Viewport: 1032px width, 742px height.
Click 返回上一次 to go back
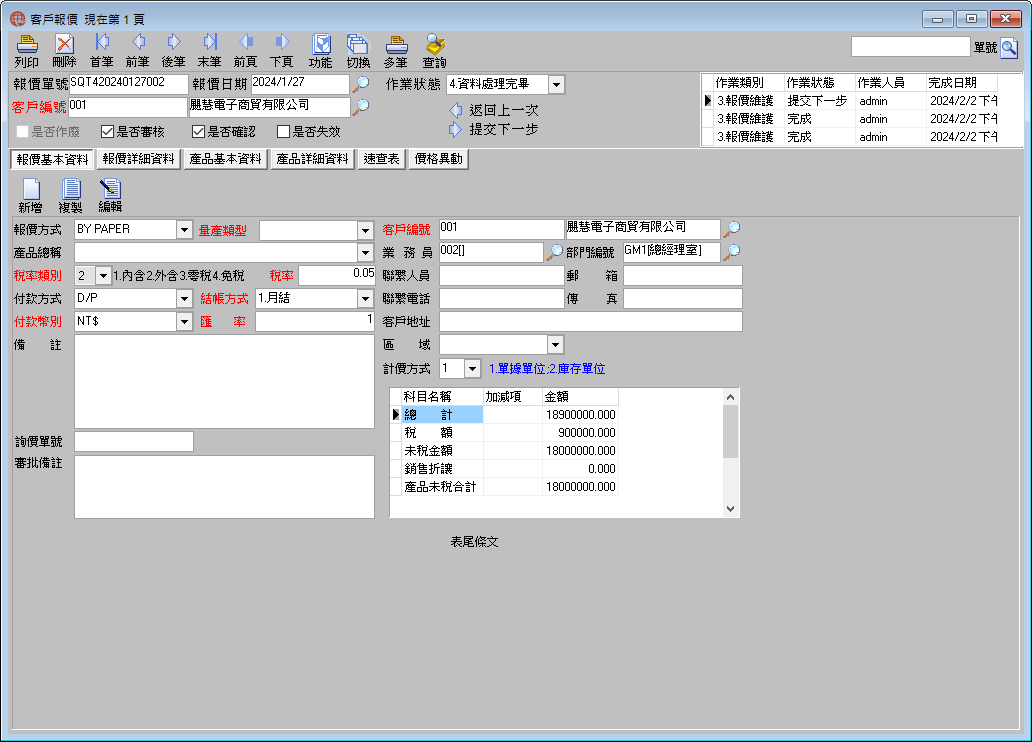click(x=494, y=110)
